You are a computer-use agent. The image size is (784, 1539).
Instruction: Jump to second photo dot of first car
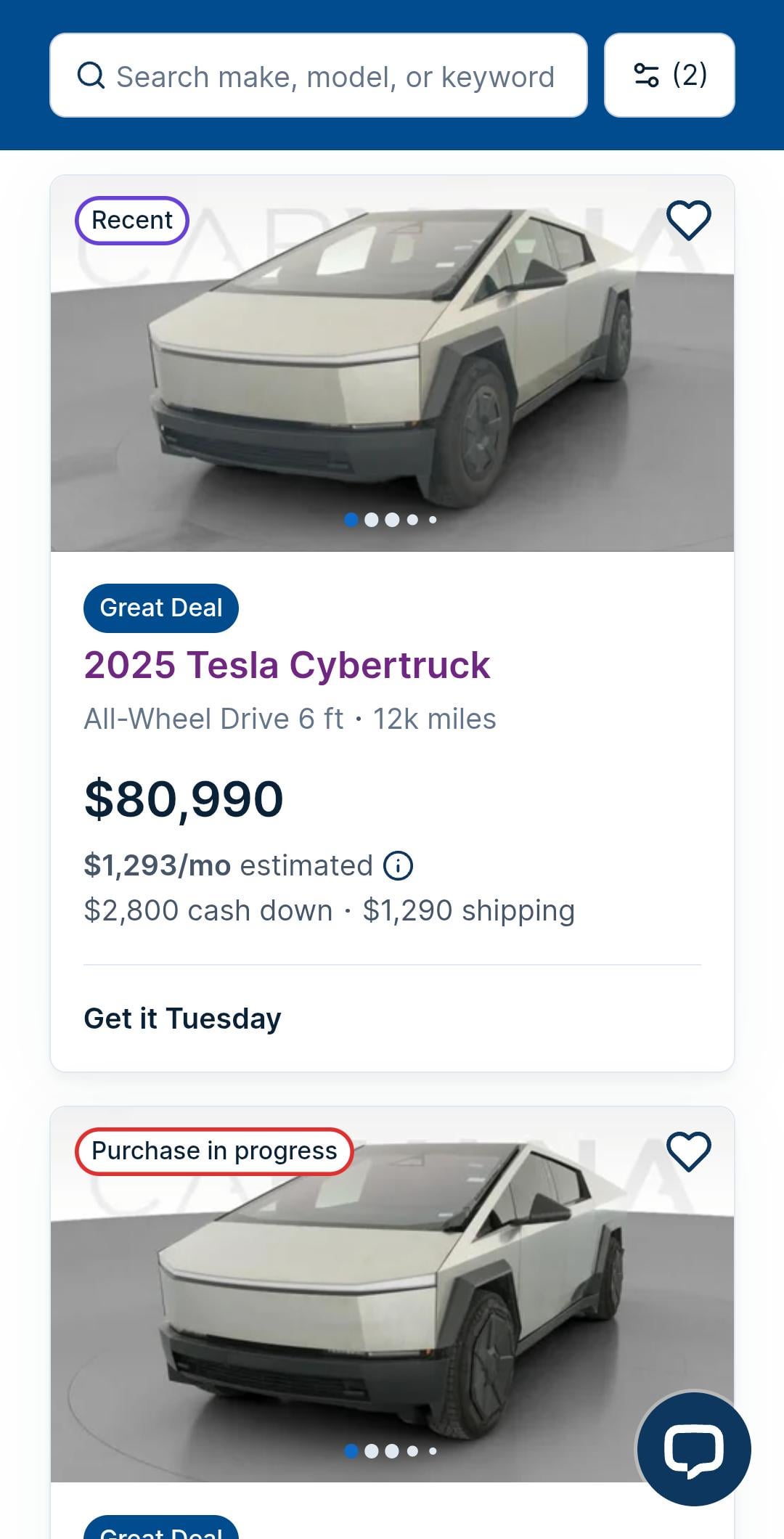click(x=372, y=520)
